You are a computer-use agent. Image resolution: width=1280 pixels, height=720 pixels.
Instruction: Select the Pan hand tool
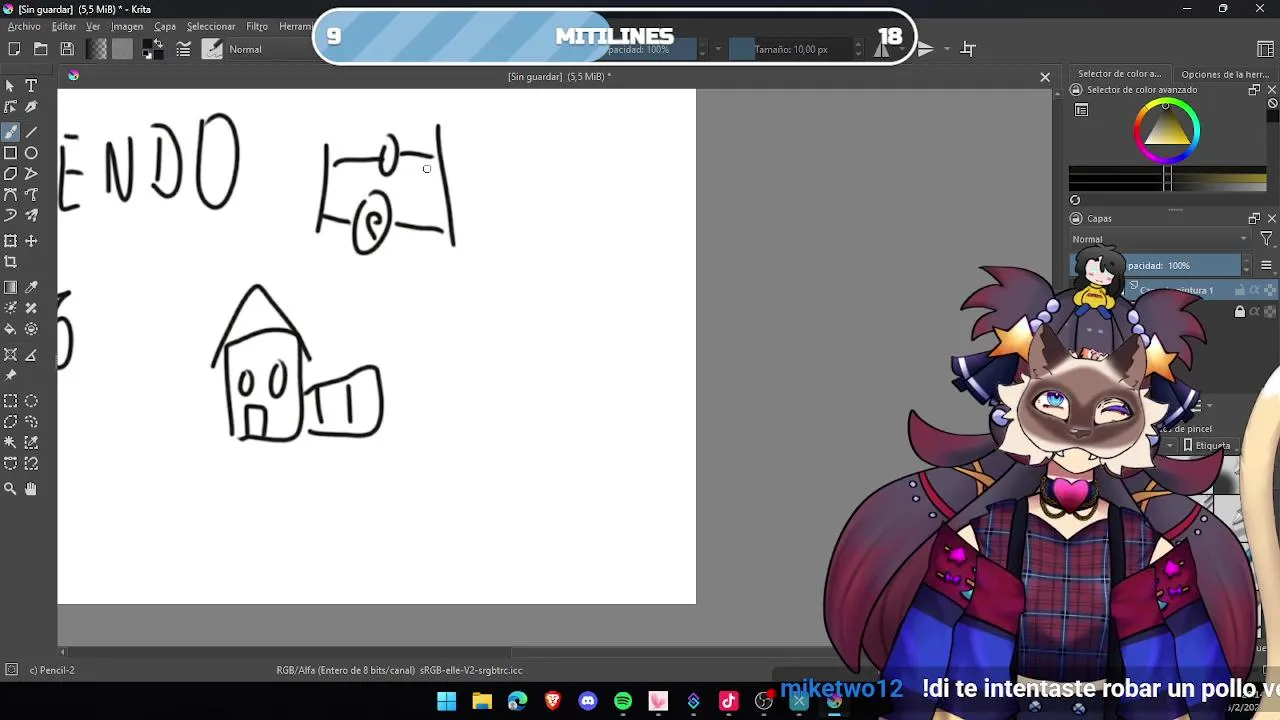coord(31,489)
